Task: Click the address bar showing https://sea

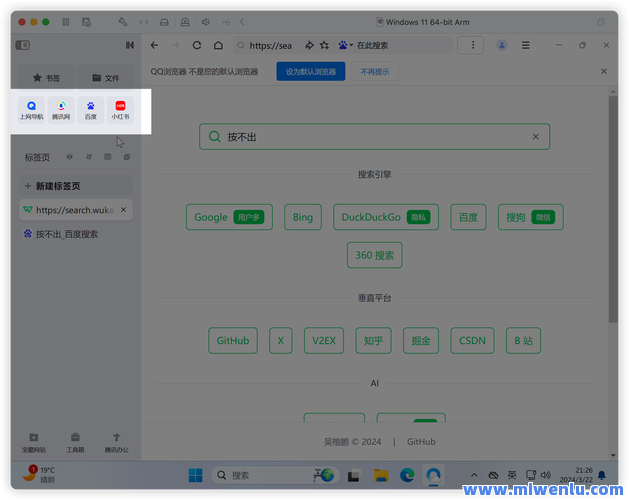Action: point(269,45)
